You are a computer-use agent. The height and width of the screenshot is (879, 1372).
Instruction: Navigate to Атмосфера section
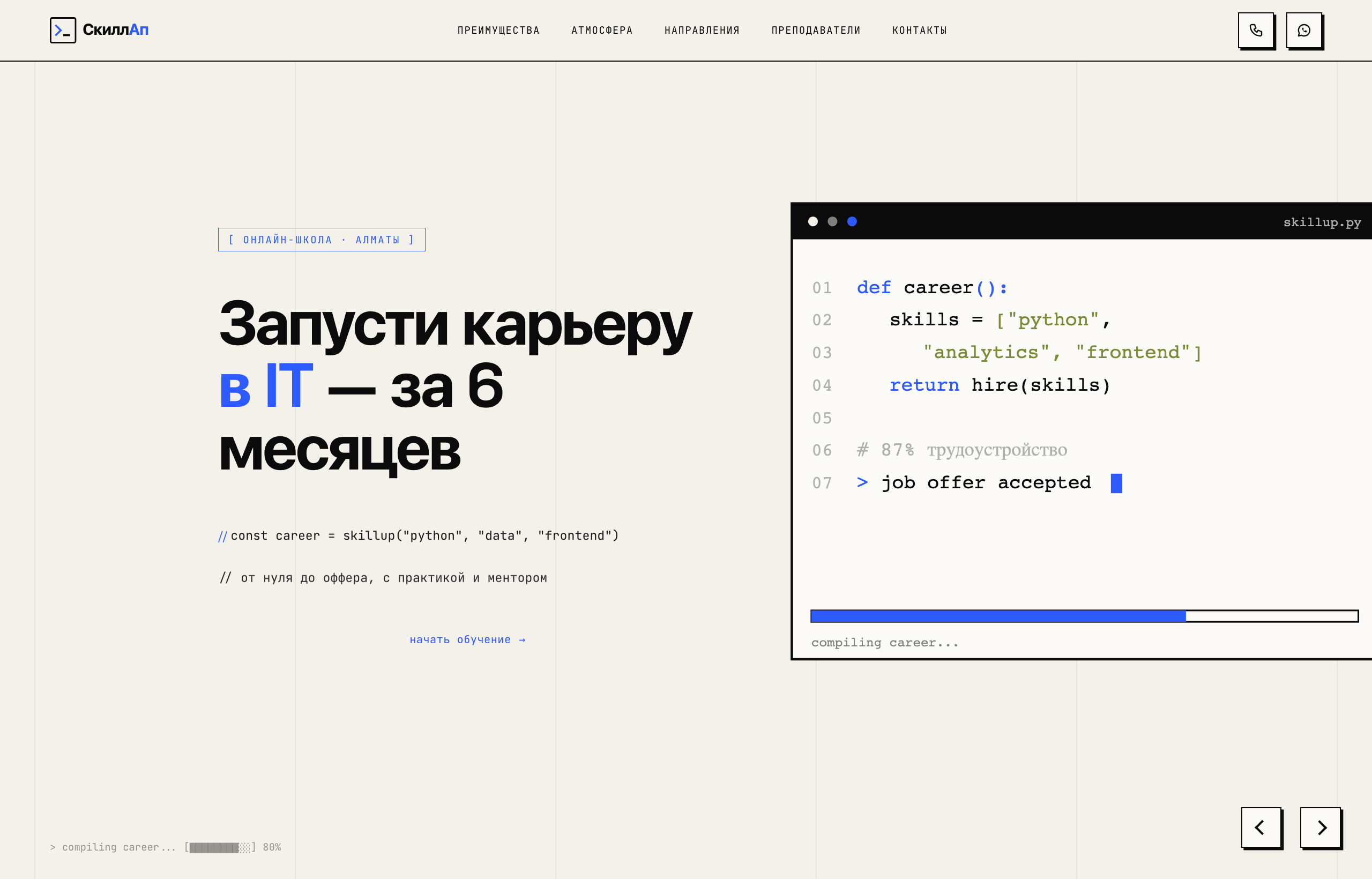pos(602,30)
